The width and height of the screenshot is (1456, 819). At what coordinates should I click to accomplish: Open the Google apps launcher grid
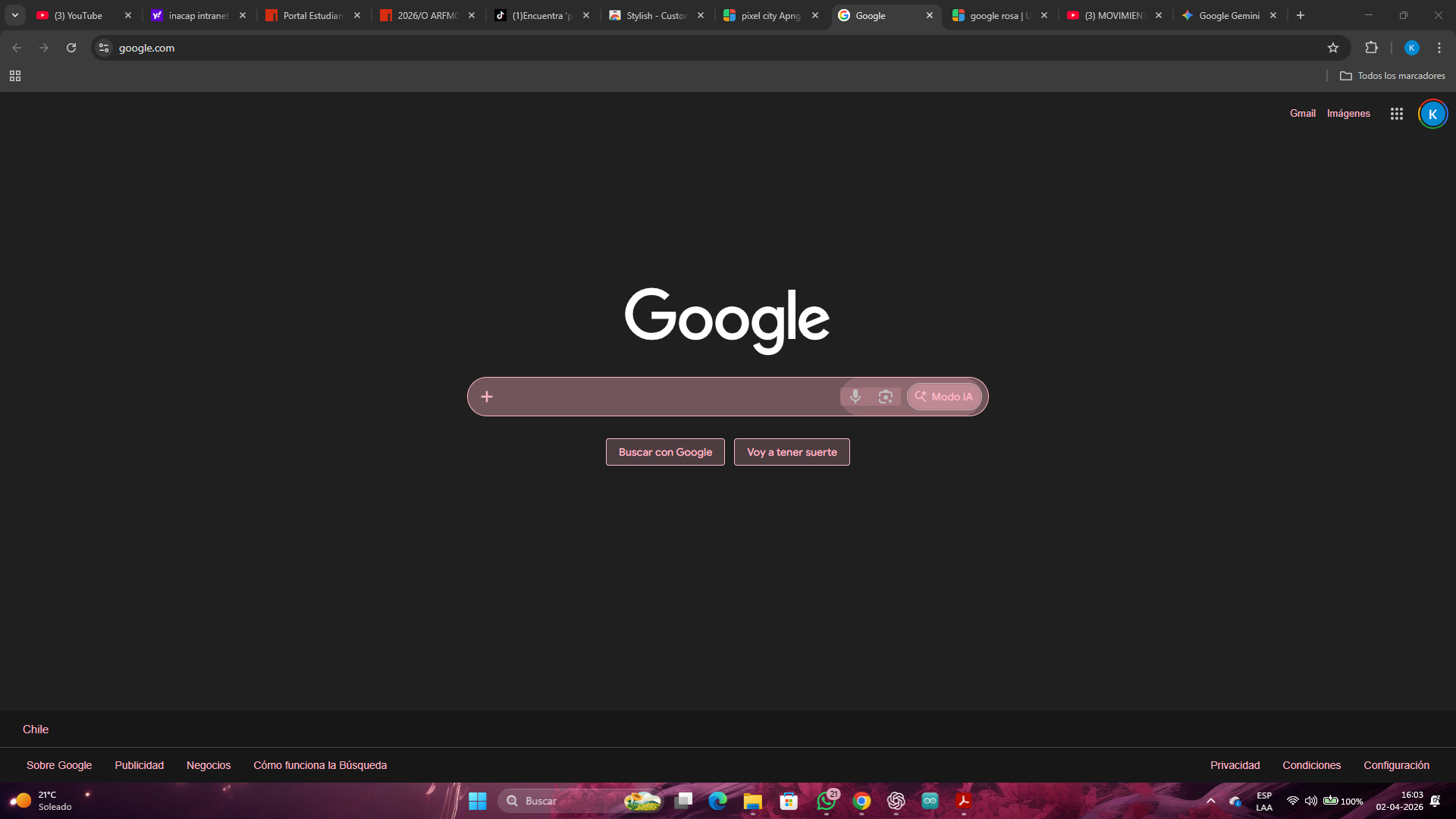[1397, 113]
